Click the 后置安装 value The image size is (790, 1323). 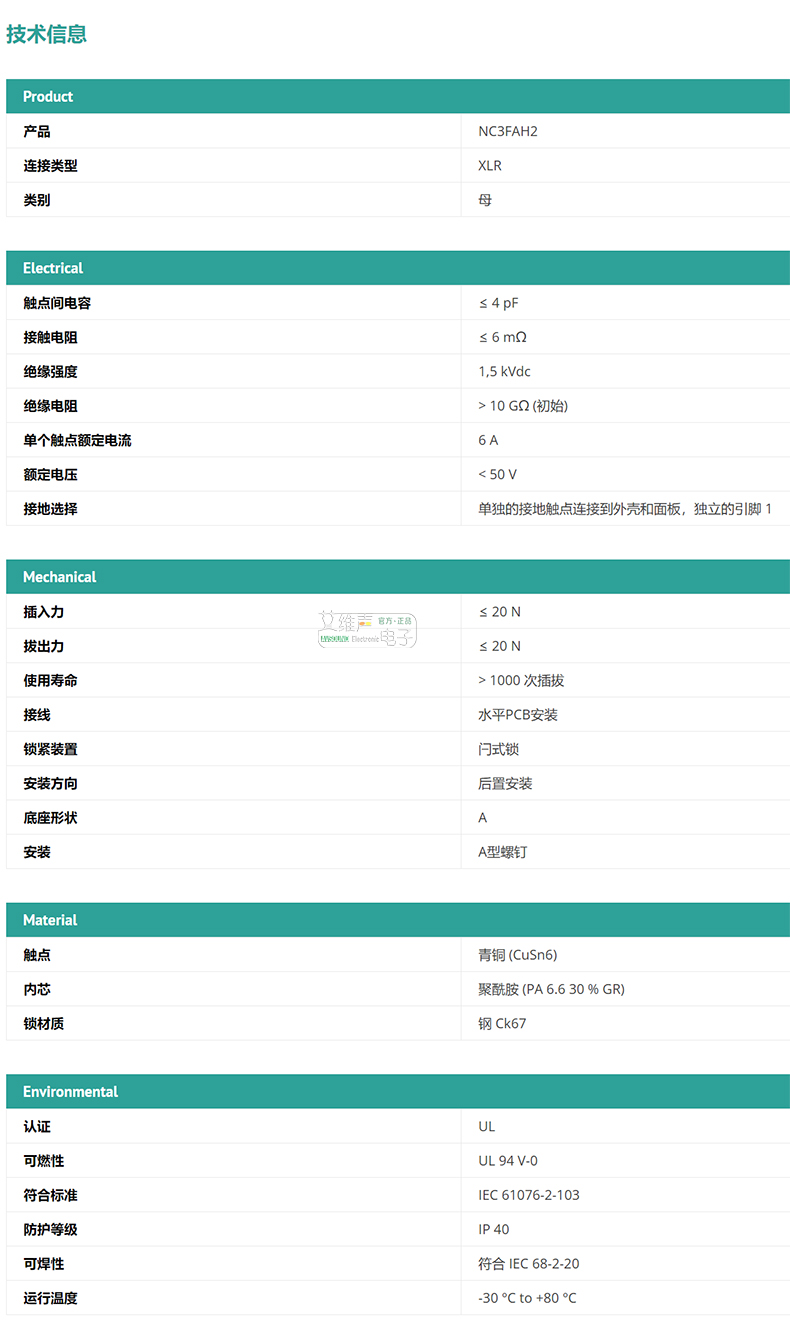click(505, 783)
